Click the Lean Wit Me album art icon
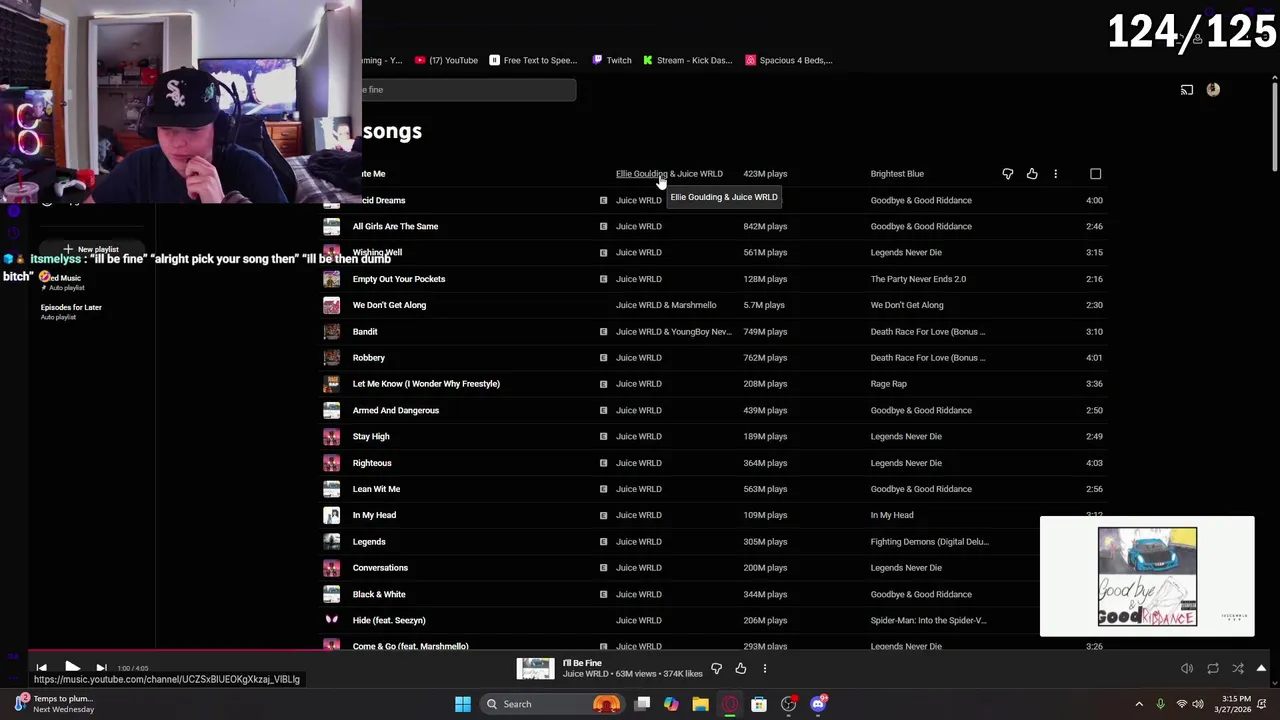Viewport: 1280px width, 720px height. 331,489
